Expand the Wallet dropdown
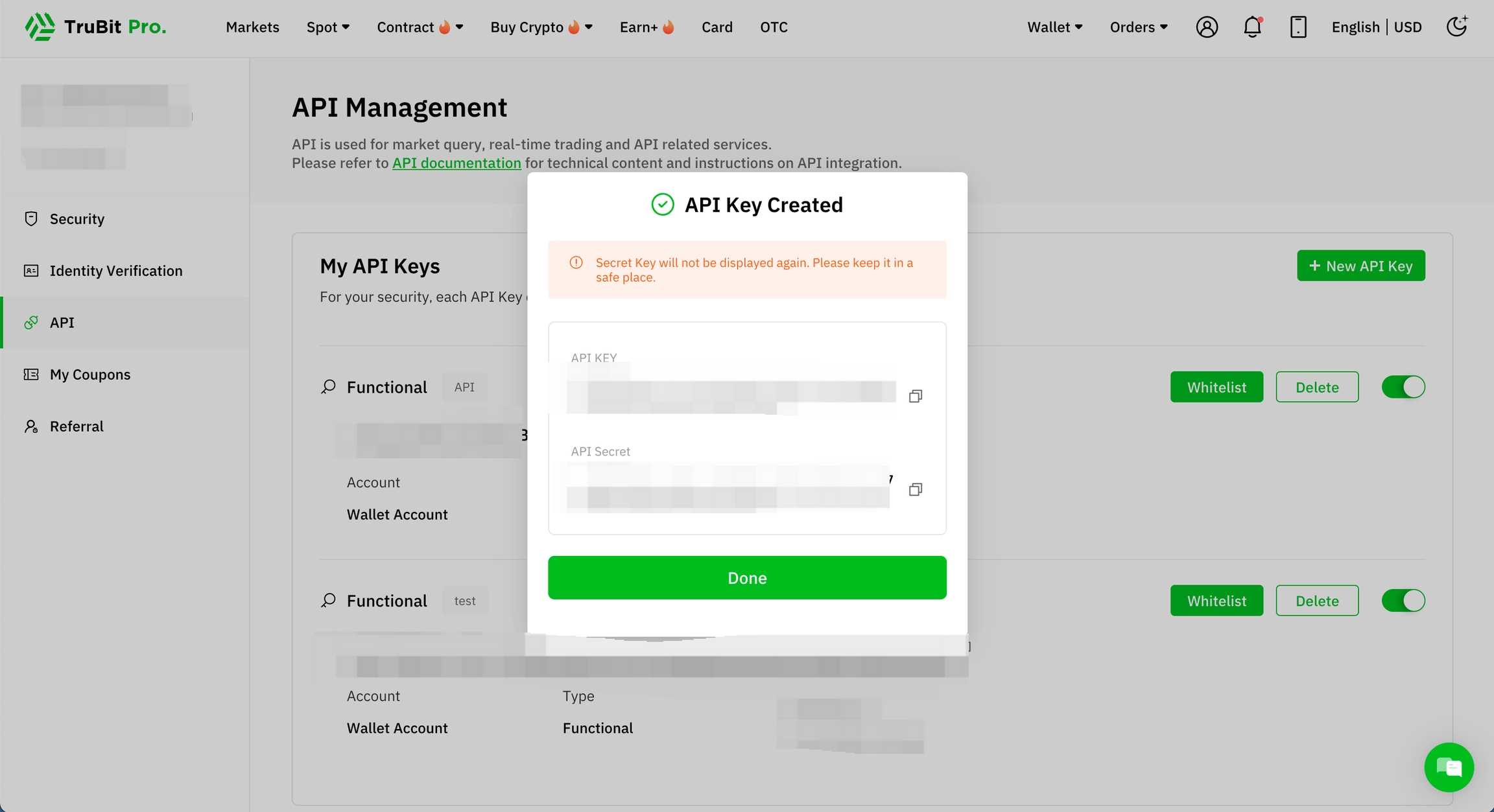Viewport: 1494px width, 812px height. pyautogui.click(x=1054, y=27)
